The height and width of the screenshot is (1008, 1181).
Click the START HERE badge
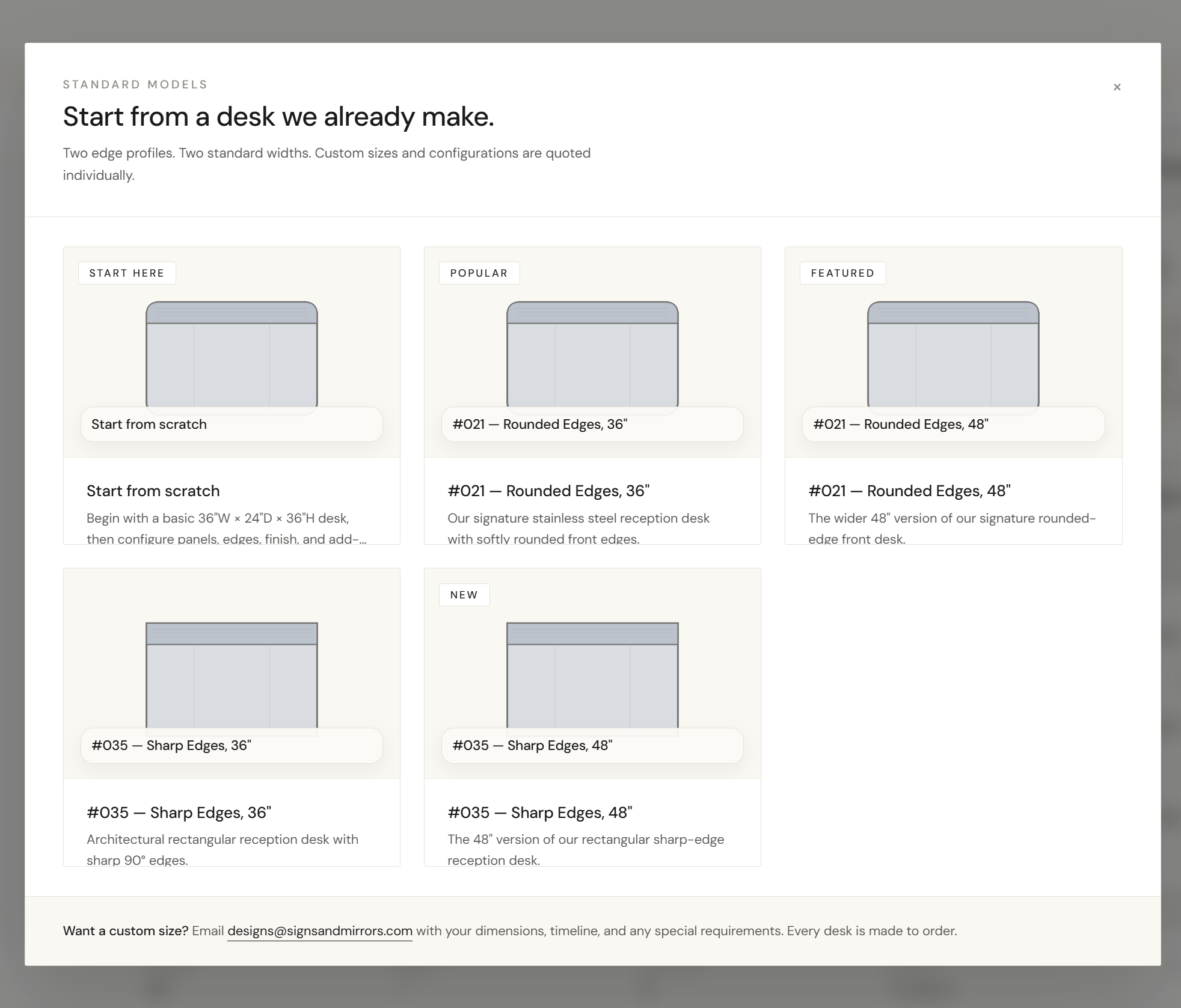tap(127, 273)
